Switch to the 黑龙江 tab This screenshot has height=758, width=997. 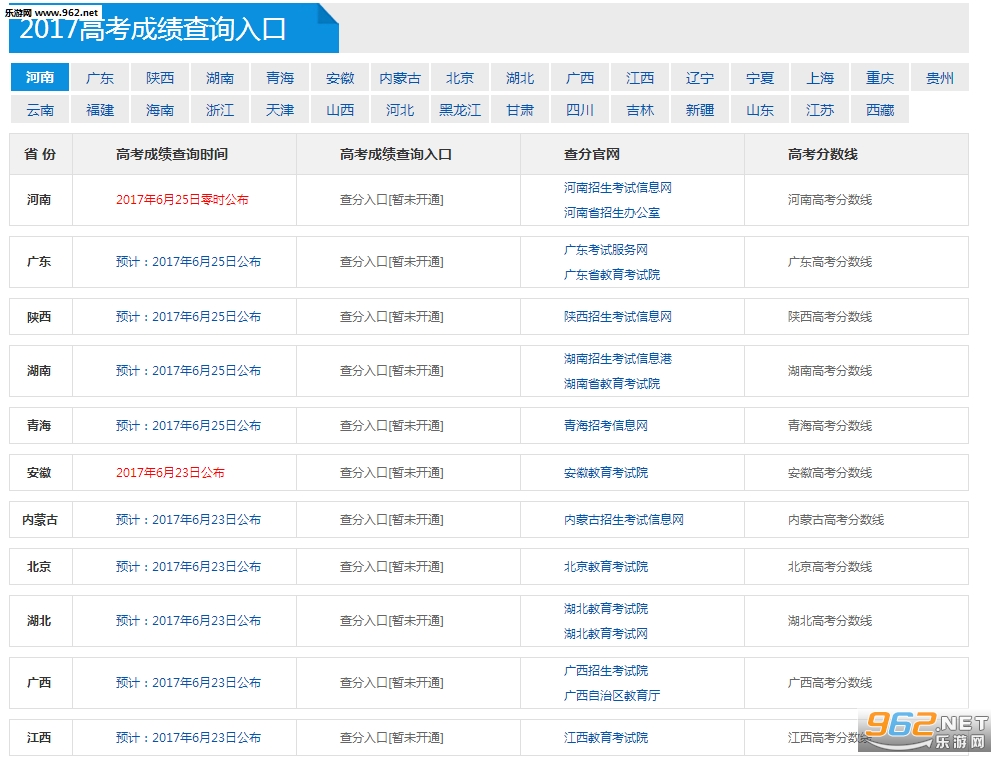tap(460, 110)
